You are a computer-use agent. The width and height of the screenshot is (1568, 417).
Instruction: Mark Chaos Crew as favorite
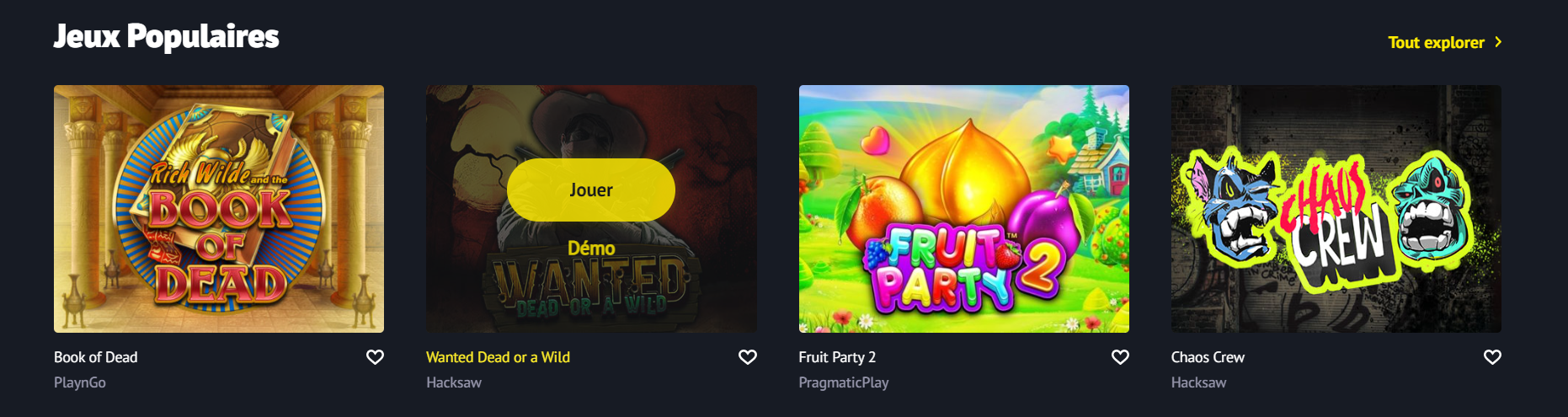pos(1492,357)
